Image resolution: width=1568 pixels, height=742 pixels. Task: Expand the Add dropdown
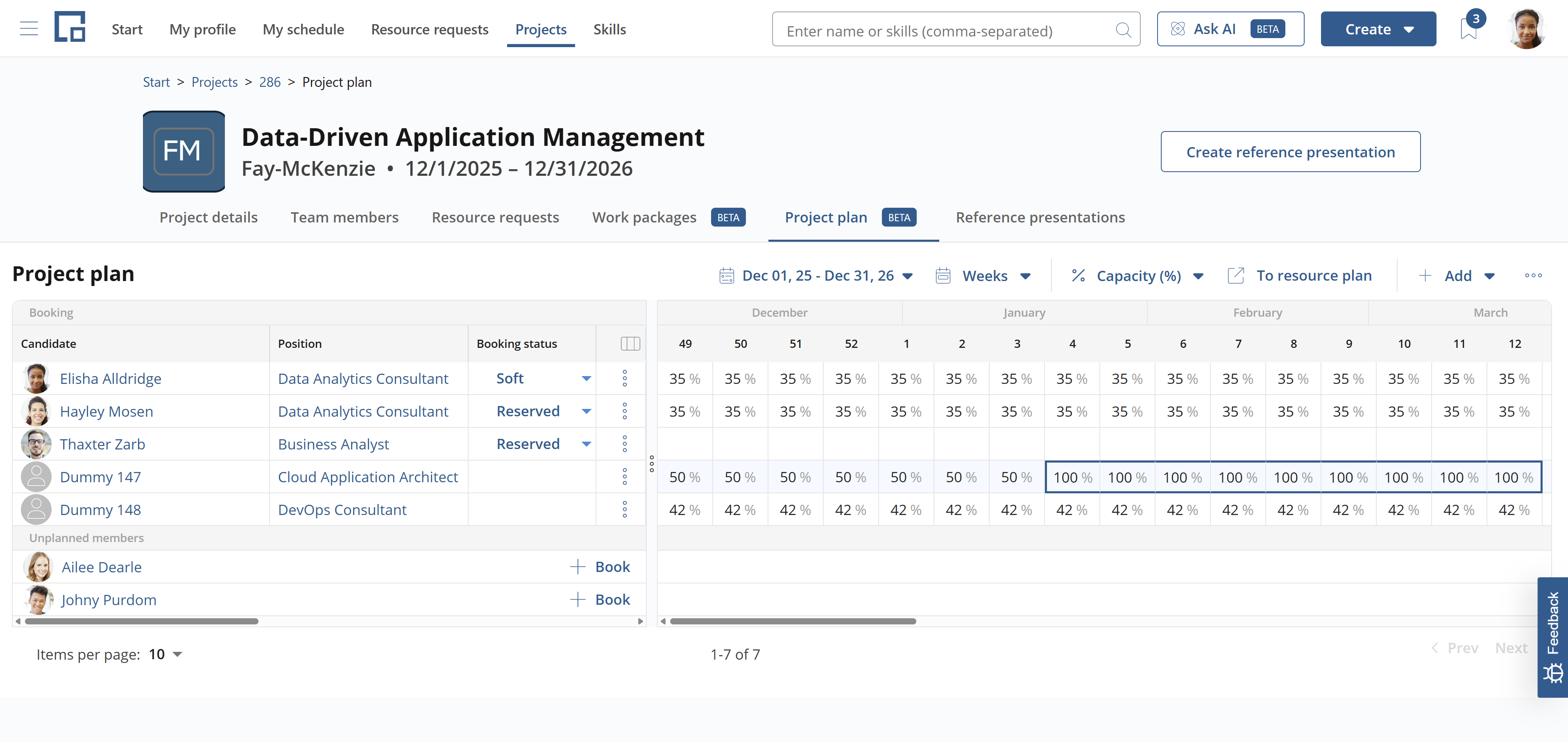click(x=1457, y=276)
